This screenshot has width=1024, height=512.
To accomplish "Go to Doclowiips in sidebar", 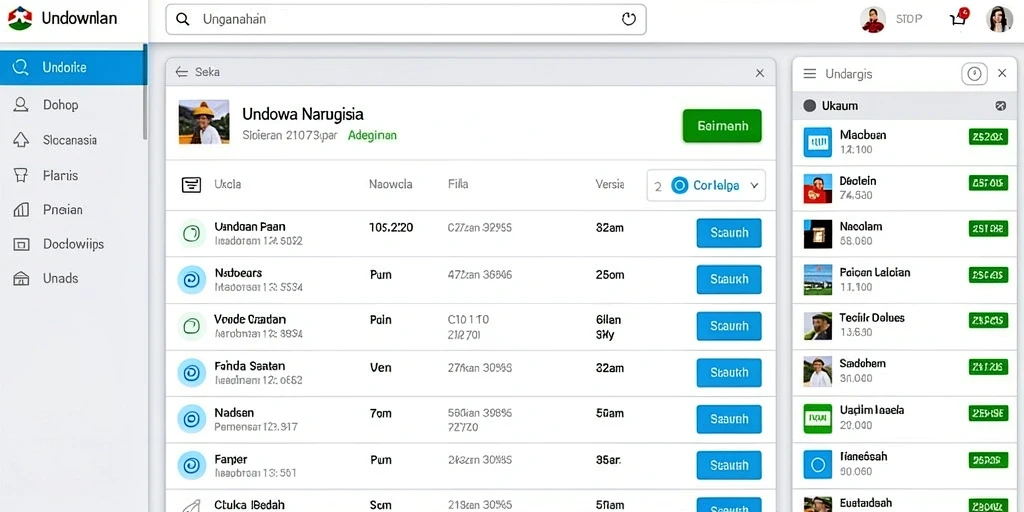I will [x=74, y=244].
